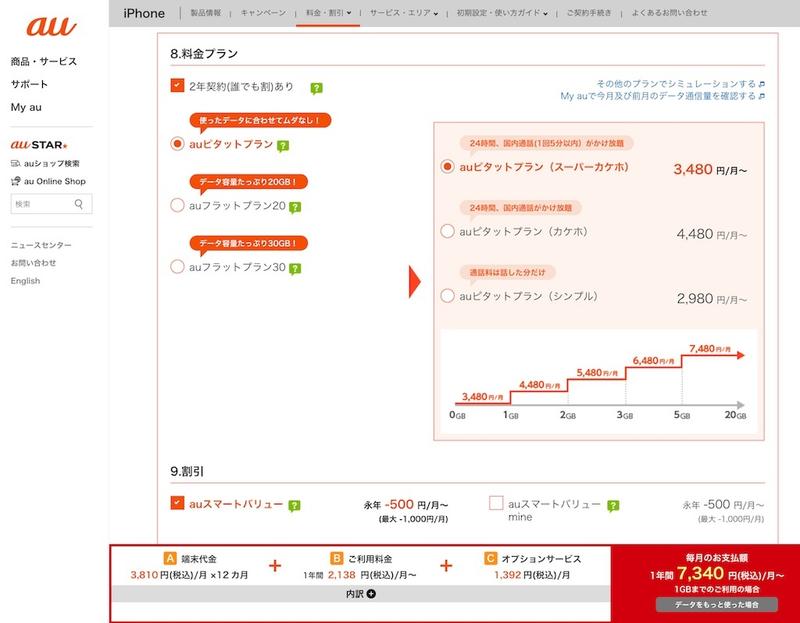Open 商品・サービス in sidebar
The height and width of the screenshot is (623, 800).
point(44,61)
